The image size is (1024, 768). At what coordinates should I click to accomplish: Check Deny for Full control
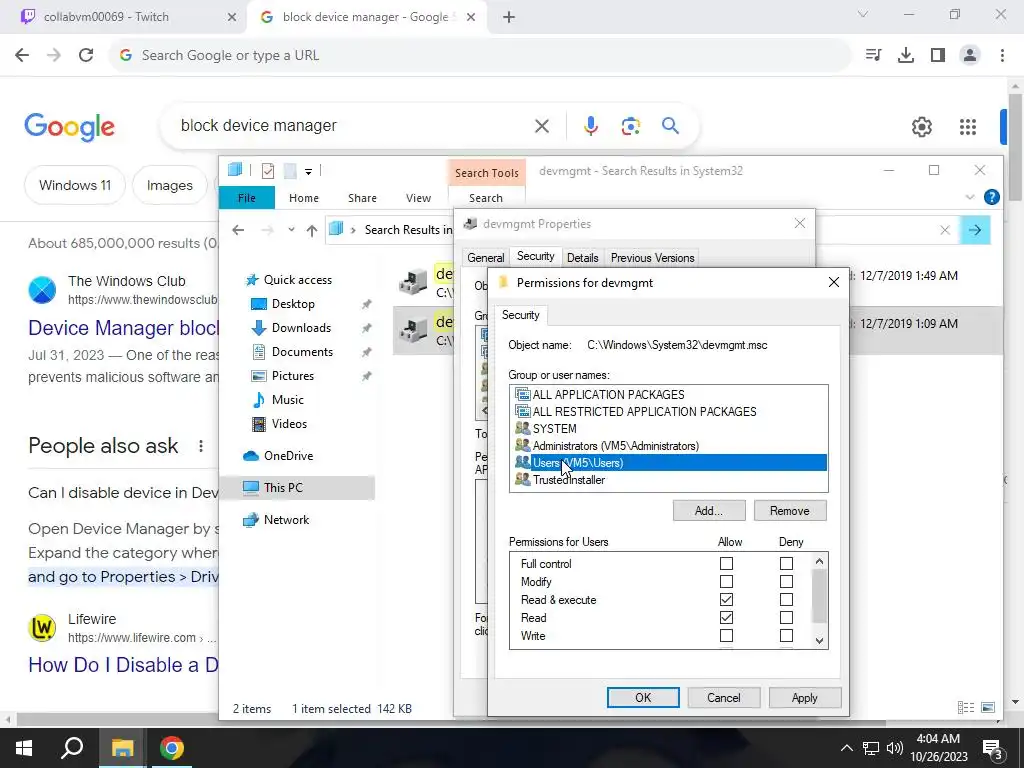[x=786, y=563]
